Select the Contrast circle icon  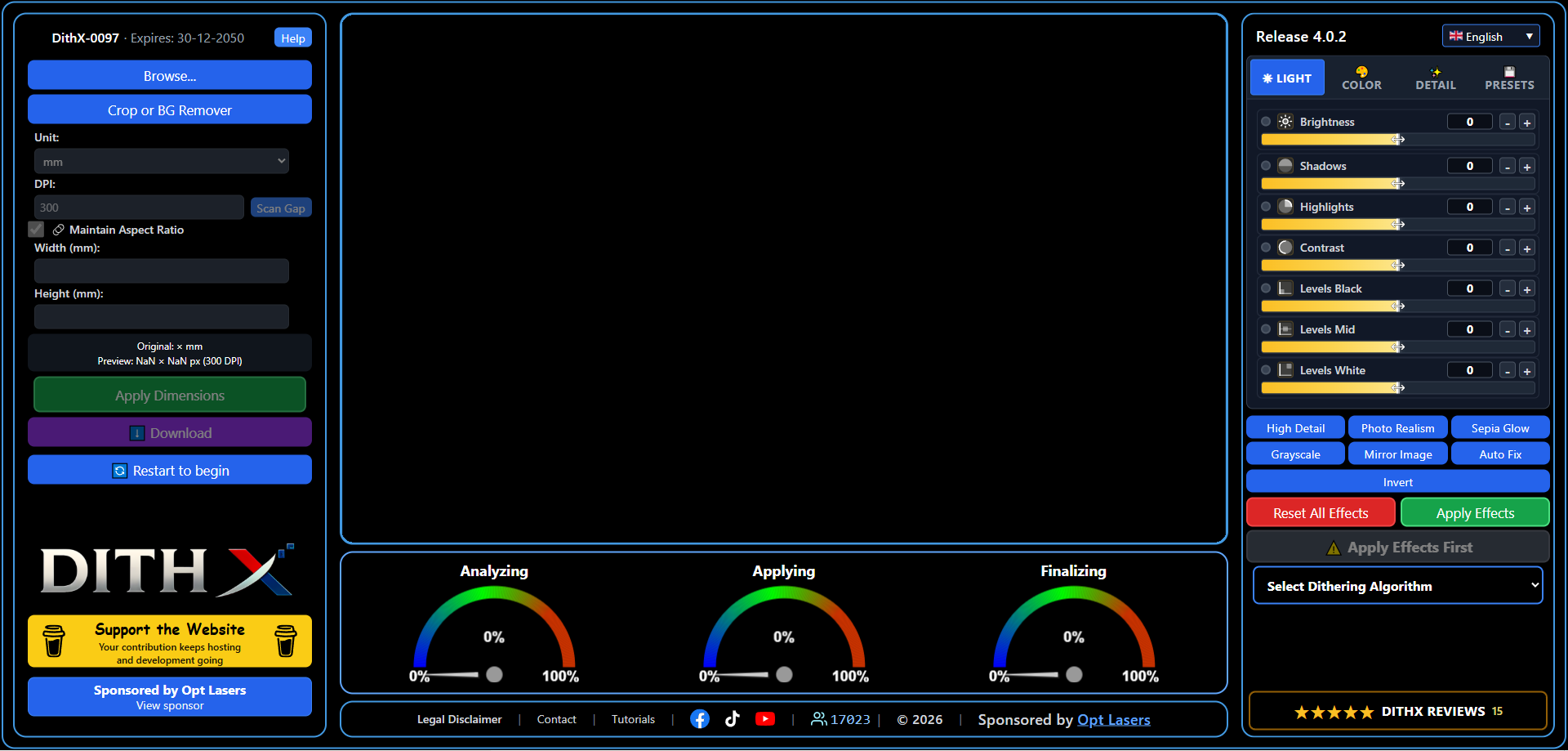pos(1285,247)
